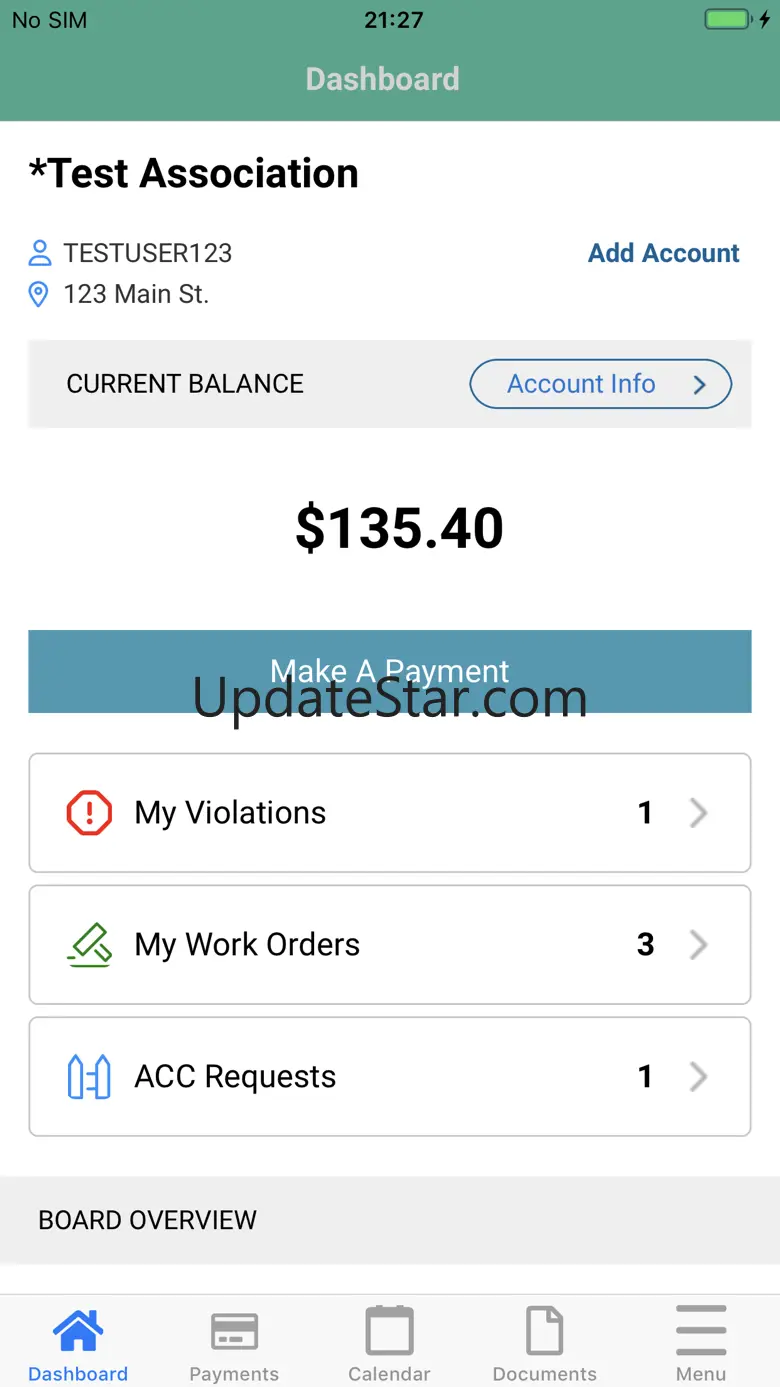
Task: Expand My Violations chevron arrow
Action: 699,813
